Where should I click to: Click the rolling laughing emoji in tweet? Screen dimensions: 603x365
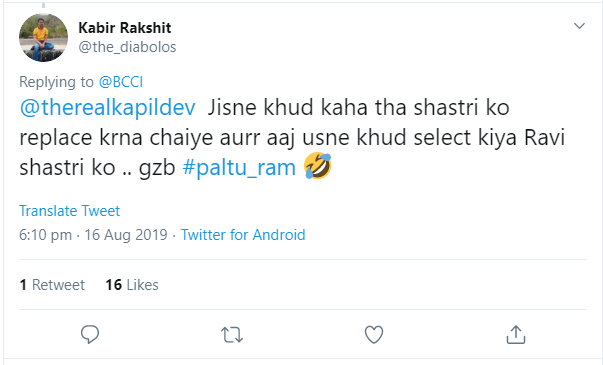tap(317, 165)
